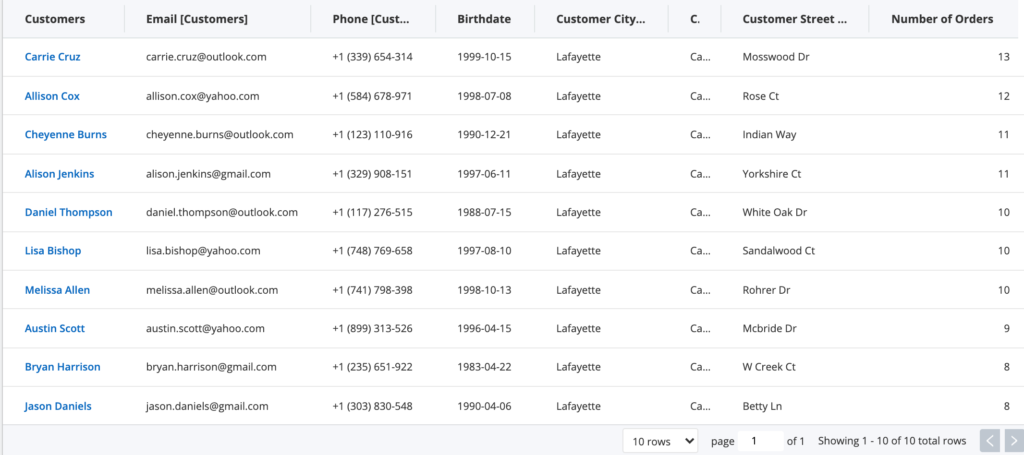Screen dimensions: 1024x455
Task: Sort by Number of Orders column header
Action: [x=941, y=19]
